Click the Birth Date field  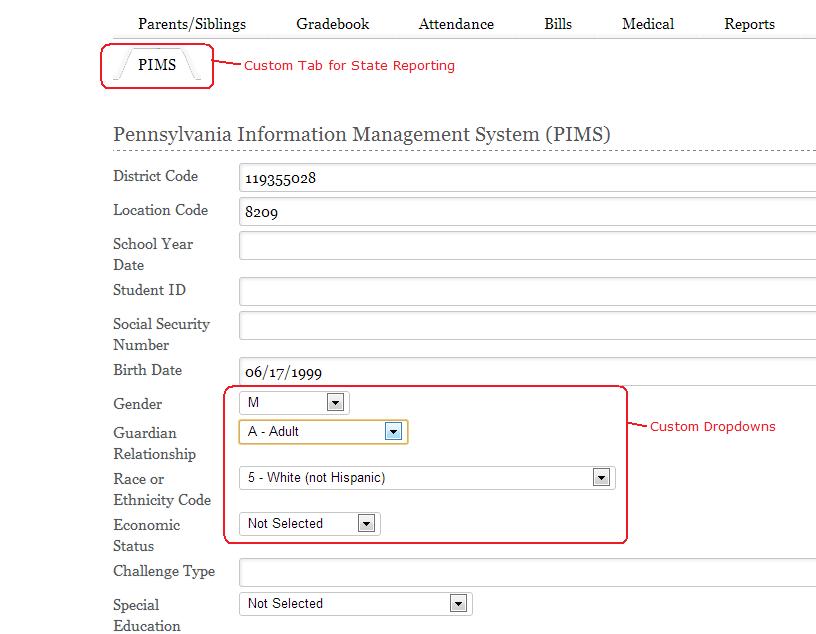point(527,372)
